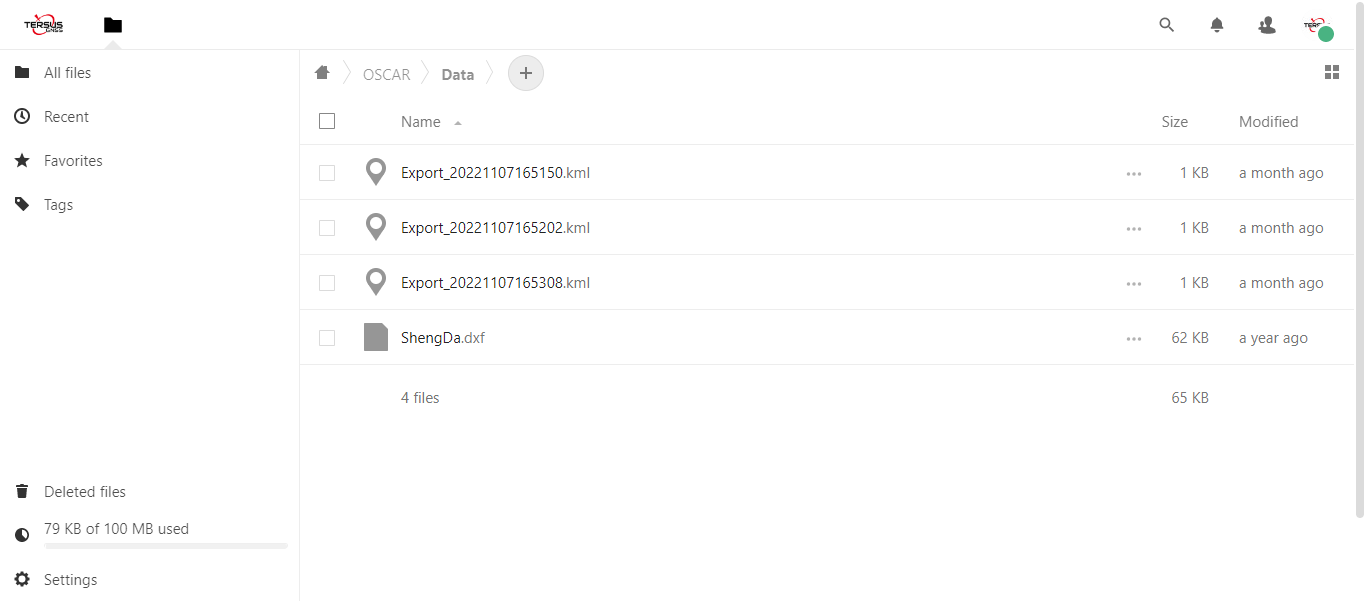1366x601 pixels.
Task: Click '62 KB' size of ShengDa.dxf
Action: click(x=1190, y=338)
